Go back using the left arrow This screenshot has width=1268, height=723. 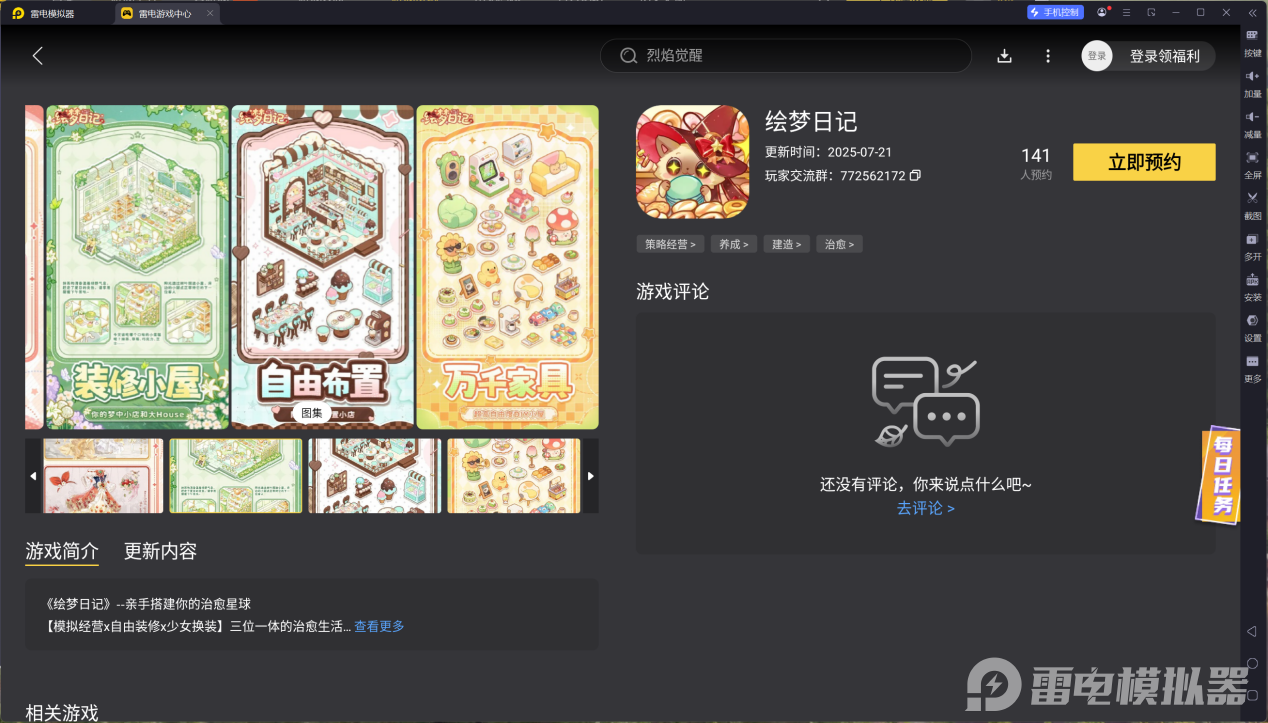pos(38,56)
